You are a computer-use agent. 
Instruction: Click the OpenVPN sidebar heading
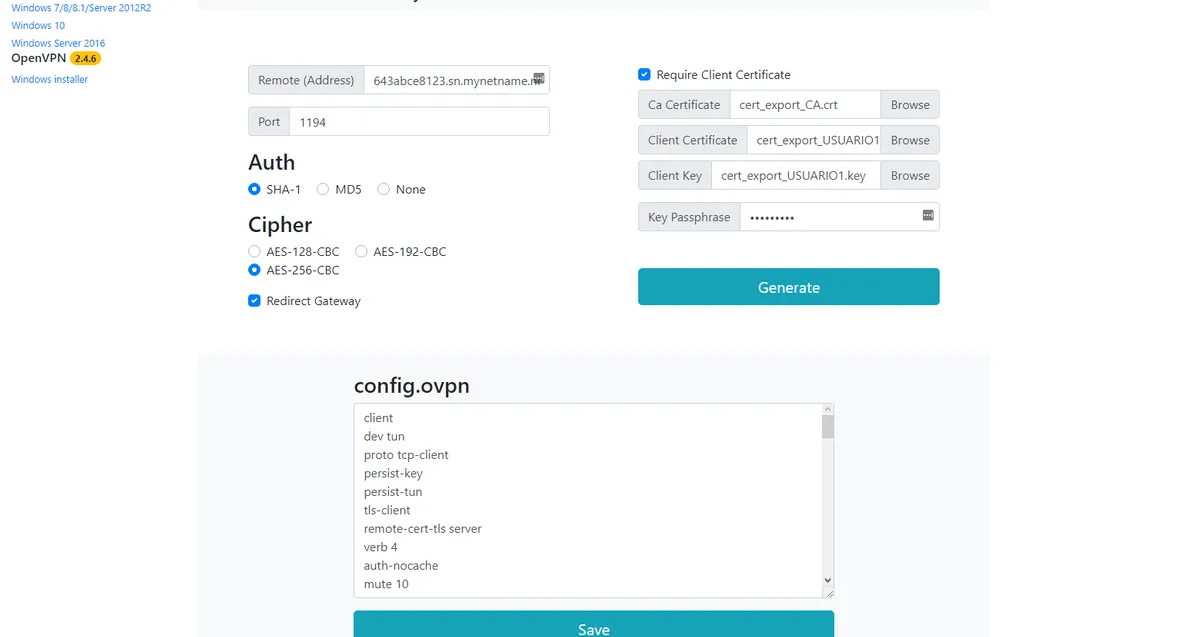click(38, 59)
